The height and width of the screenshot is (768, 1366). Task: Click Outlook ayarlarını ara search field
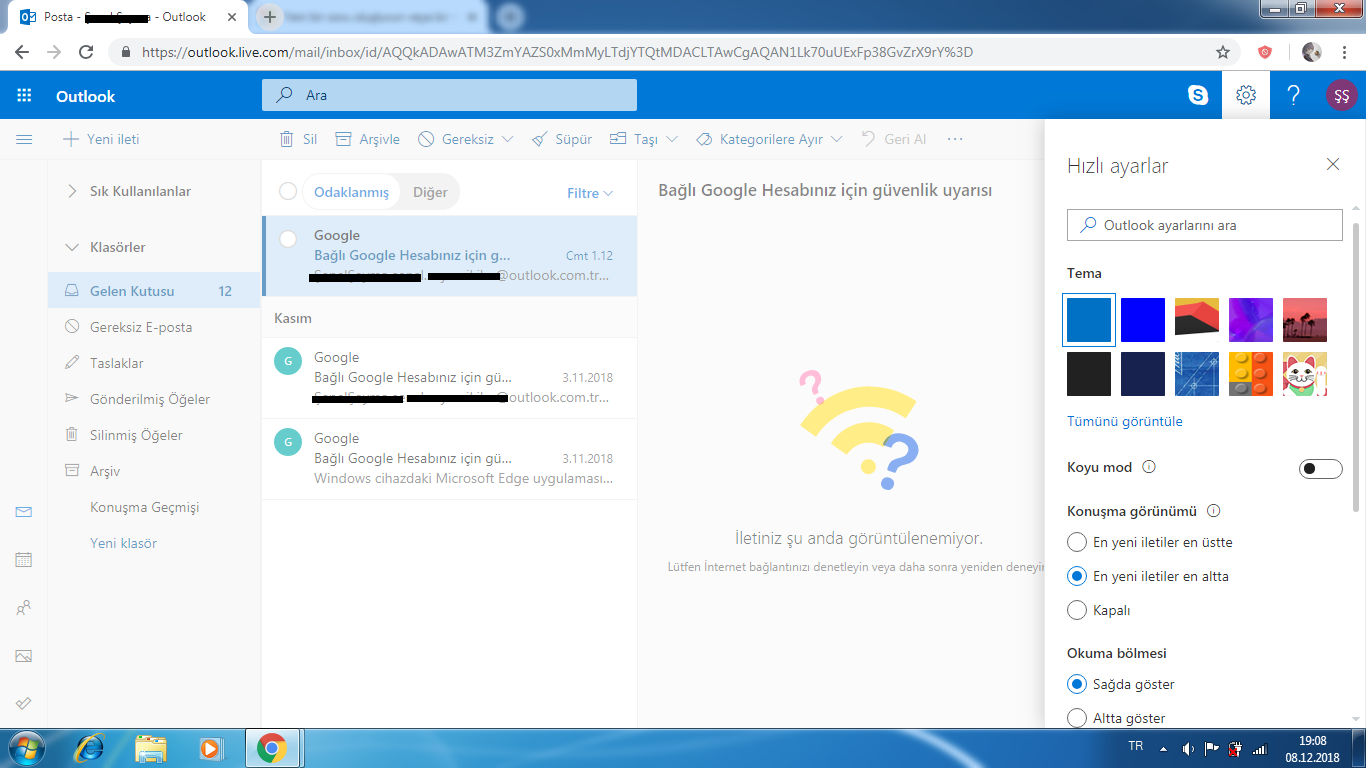click(1204, 225)
